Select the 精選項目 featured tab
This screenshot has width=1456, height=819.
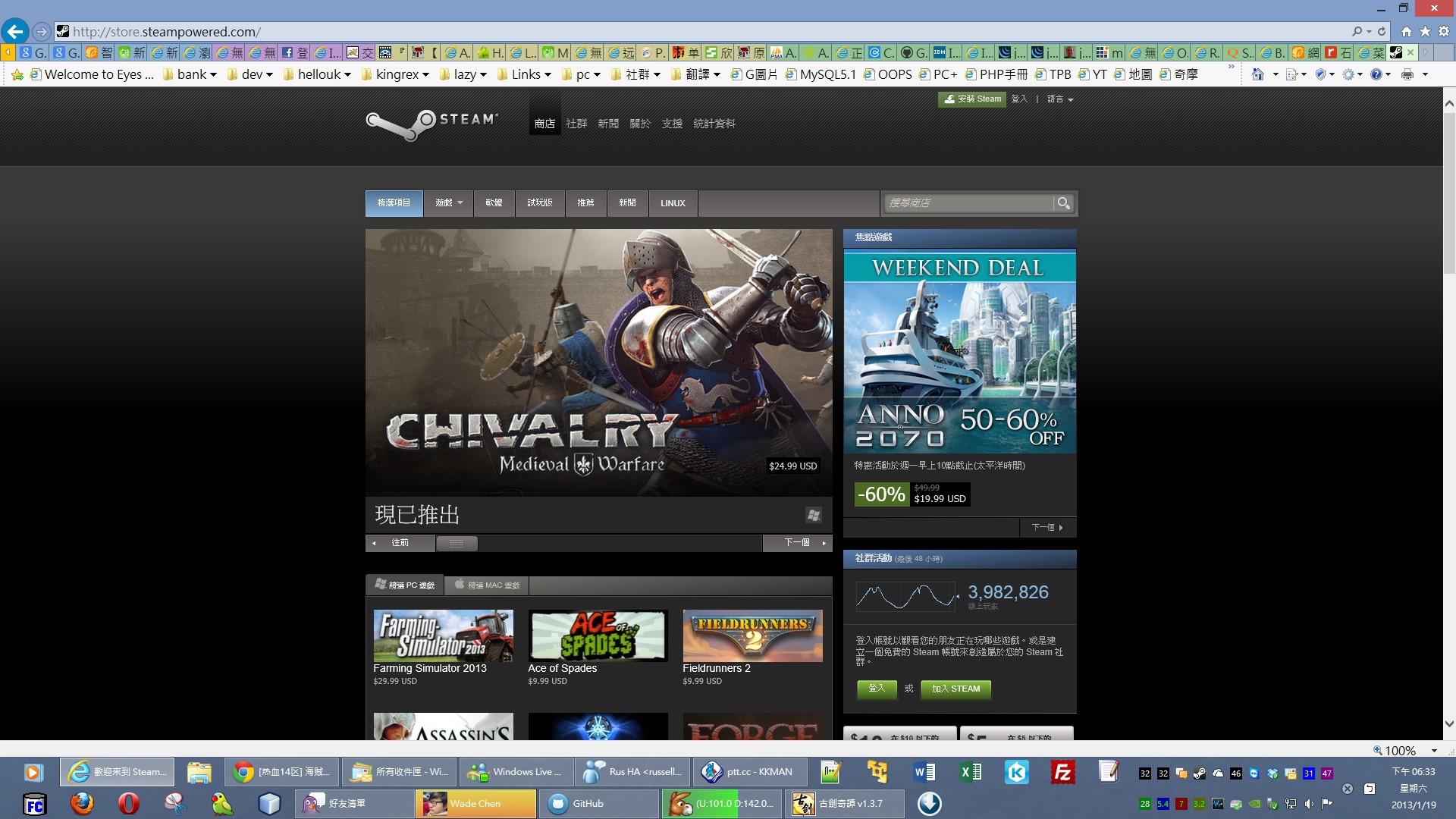(x=394, y=203)
